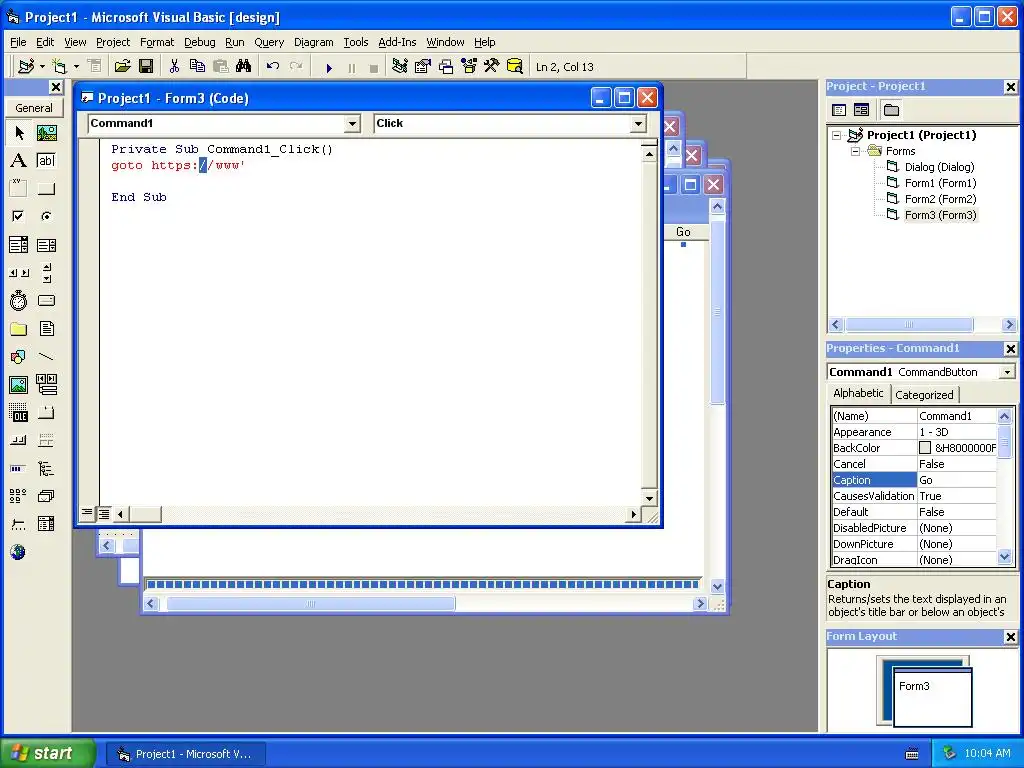The height and width of the screenshot is (768, 1024).
Task: Open the File menu
Action: [18, 42]
